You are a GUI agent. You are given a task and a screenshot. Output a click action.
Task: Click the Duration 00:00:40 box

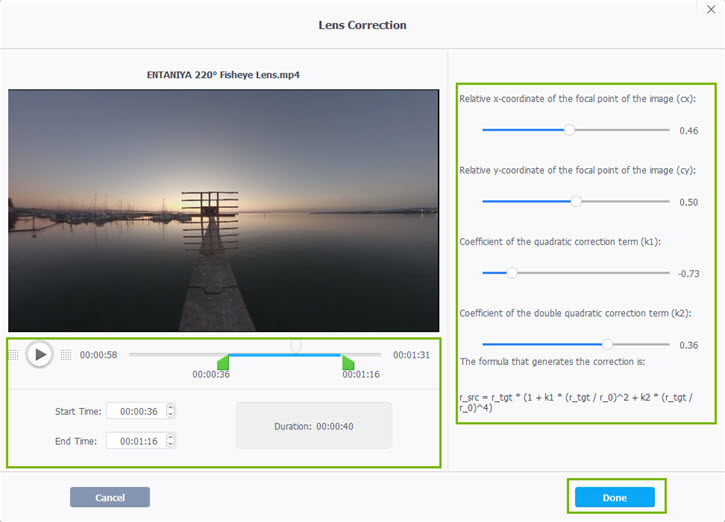(x=314, y=426)
